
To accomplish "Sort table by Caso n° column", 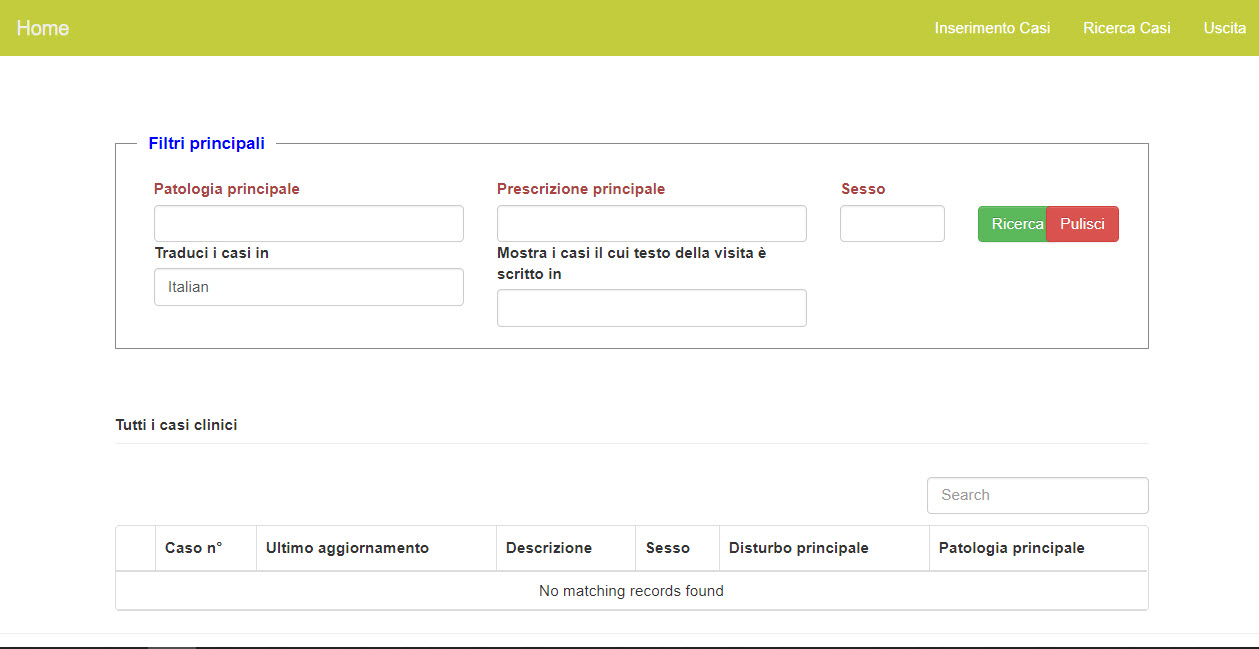I will (194, 548).
